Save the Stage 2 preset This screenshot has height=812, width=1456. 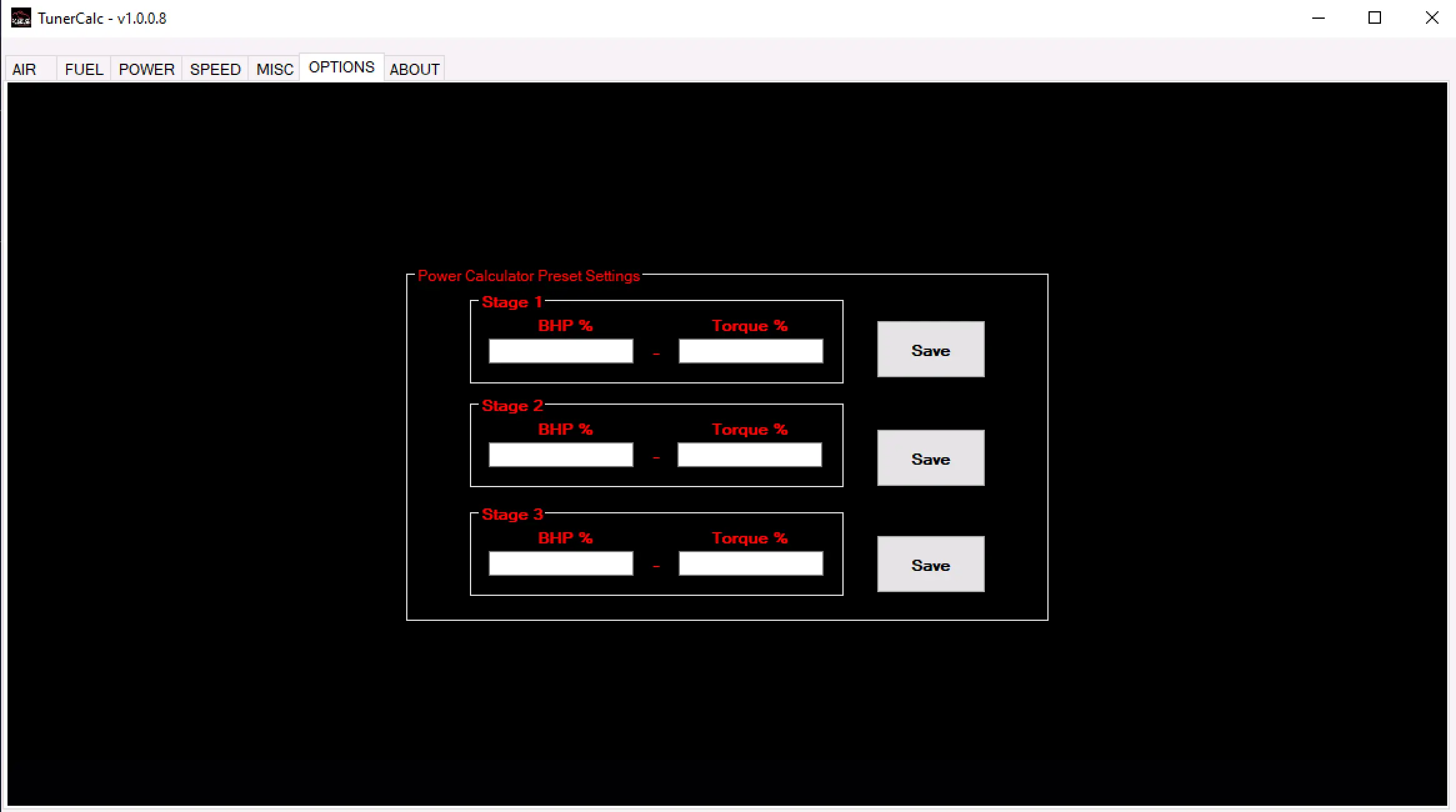930,458
